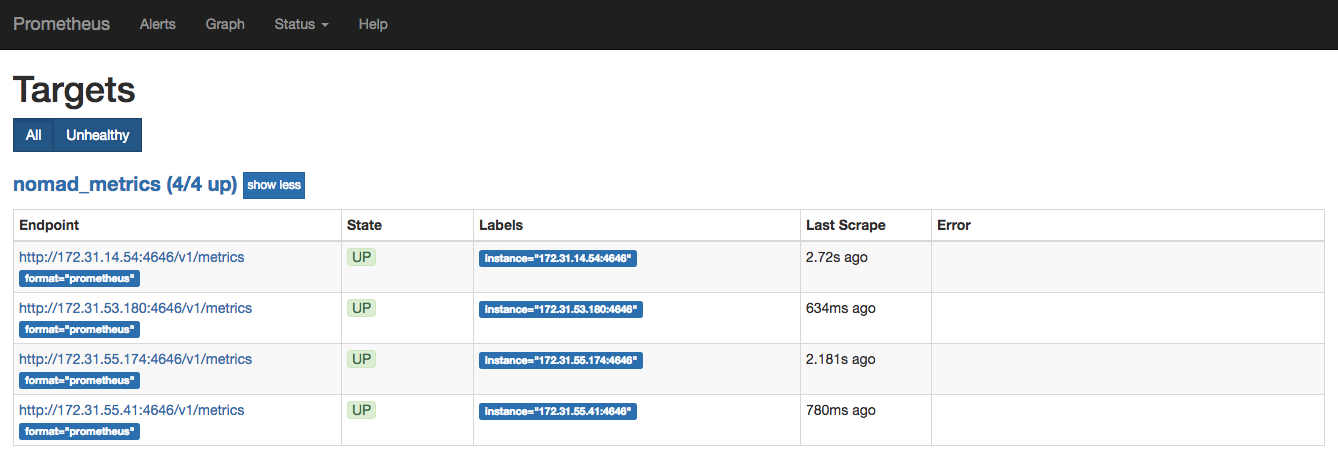Screen dimensions: 1338x462
Task: Click the instance="172.31.55.41:4646" label badge
Action: 557,411
